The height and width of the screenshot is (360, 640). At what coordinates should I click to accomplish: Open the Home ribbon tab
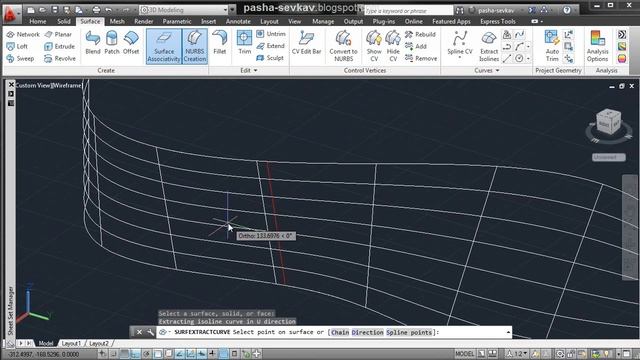[x=38, y=21]
